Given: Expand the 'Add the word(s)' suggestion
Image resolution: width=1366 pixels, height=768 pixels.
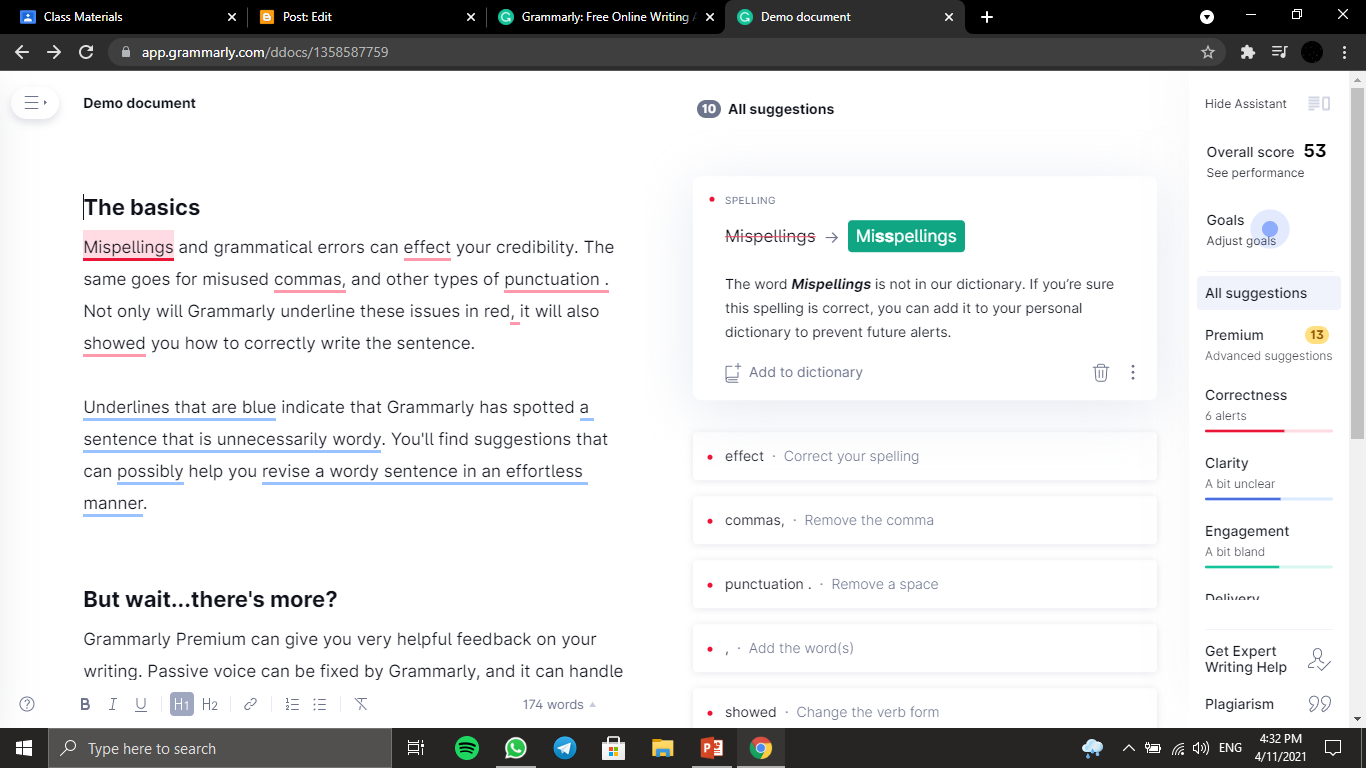Looking at the screenshot, I should pyautogui.click(x=925, y=648).
